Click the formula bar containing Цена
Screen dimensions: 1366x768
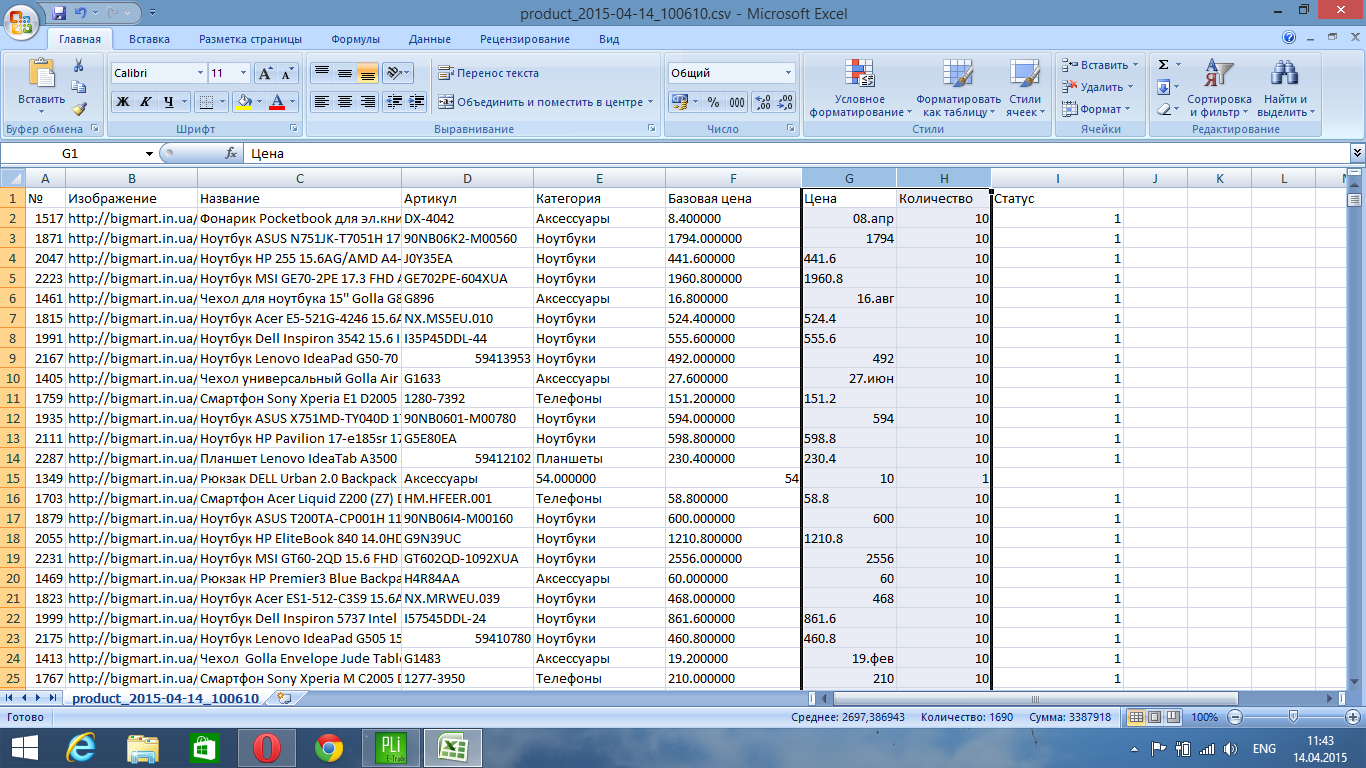795,154
